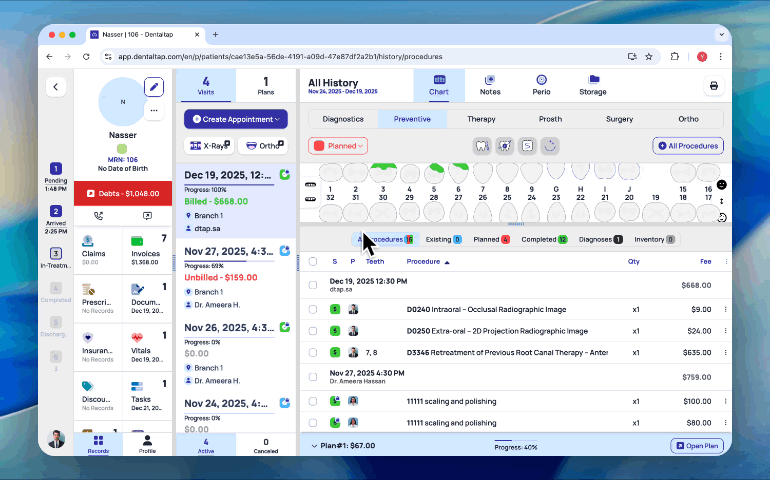770x480 pixels.
Task: Switch to the Therapy category tab
Action: (481, 119)
